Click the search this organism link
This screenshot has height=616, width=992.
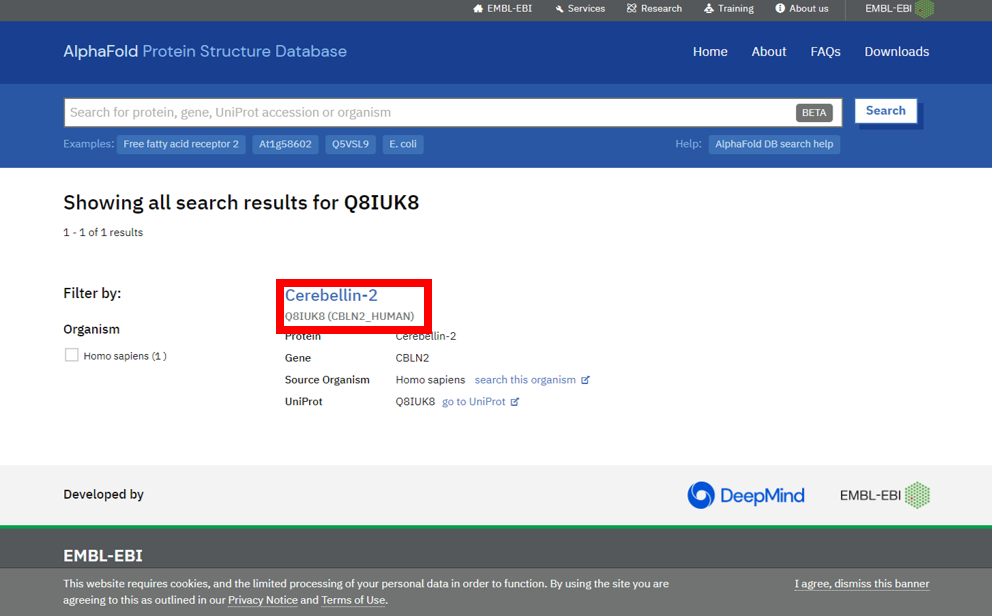click(x=525, y=379)
